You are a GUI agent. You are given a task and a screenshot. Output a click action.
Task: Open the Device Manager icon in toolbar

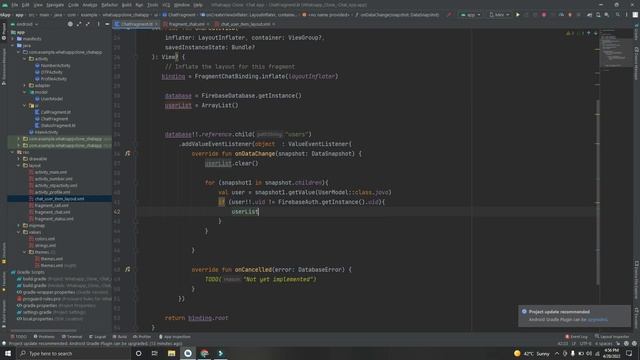coord(598,15)
